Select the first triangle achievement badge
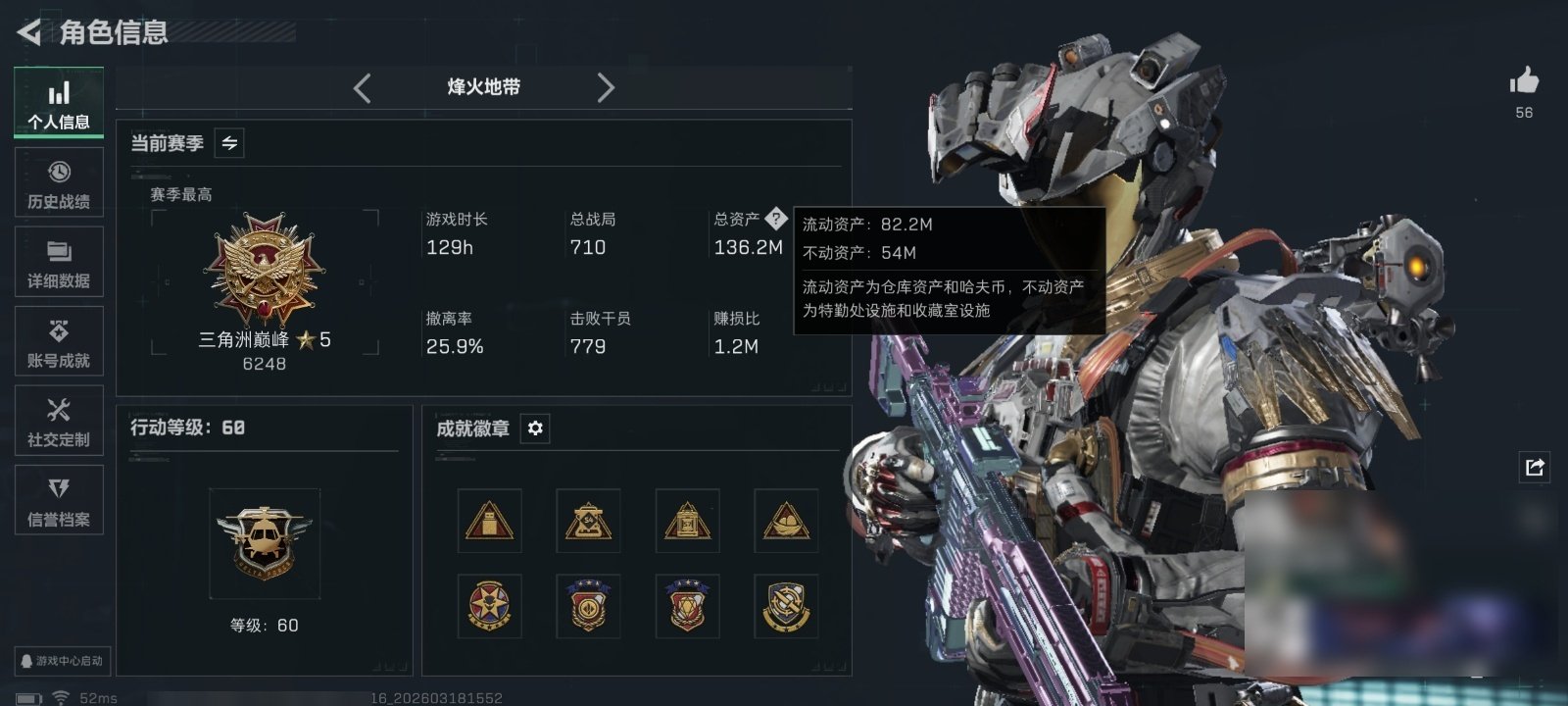This screenshot has height=706, width=1568. coord(489,521)
